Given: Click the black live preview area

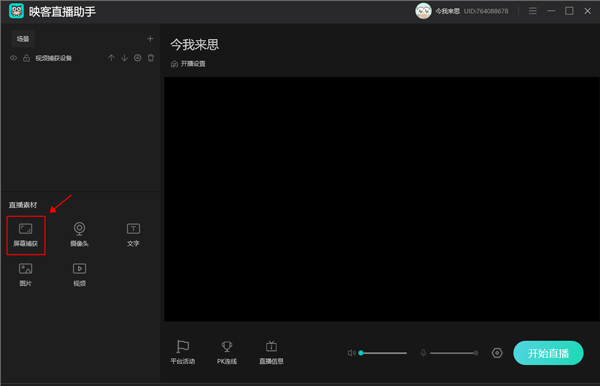Looking at the screenshot, I should pyautogui.click(x=382, y=199).
